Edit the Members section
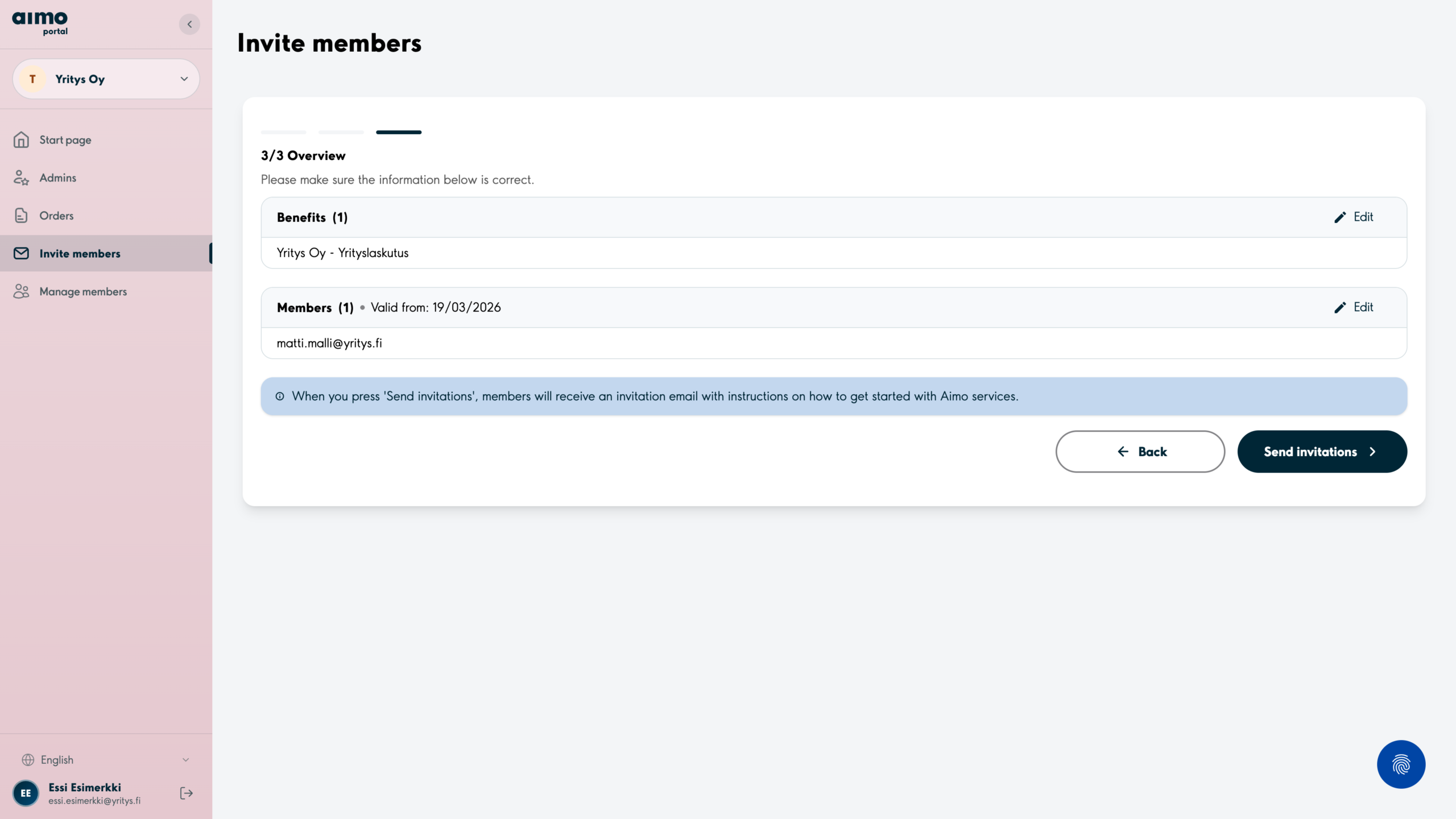1456x819 pixels. (x=1354, y=307)
